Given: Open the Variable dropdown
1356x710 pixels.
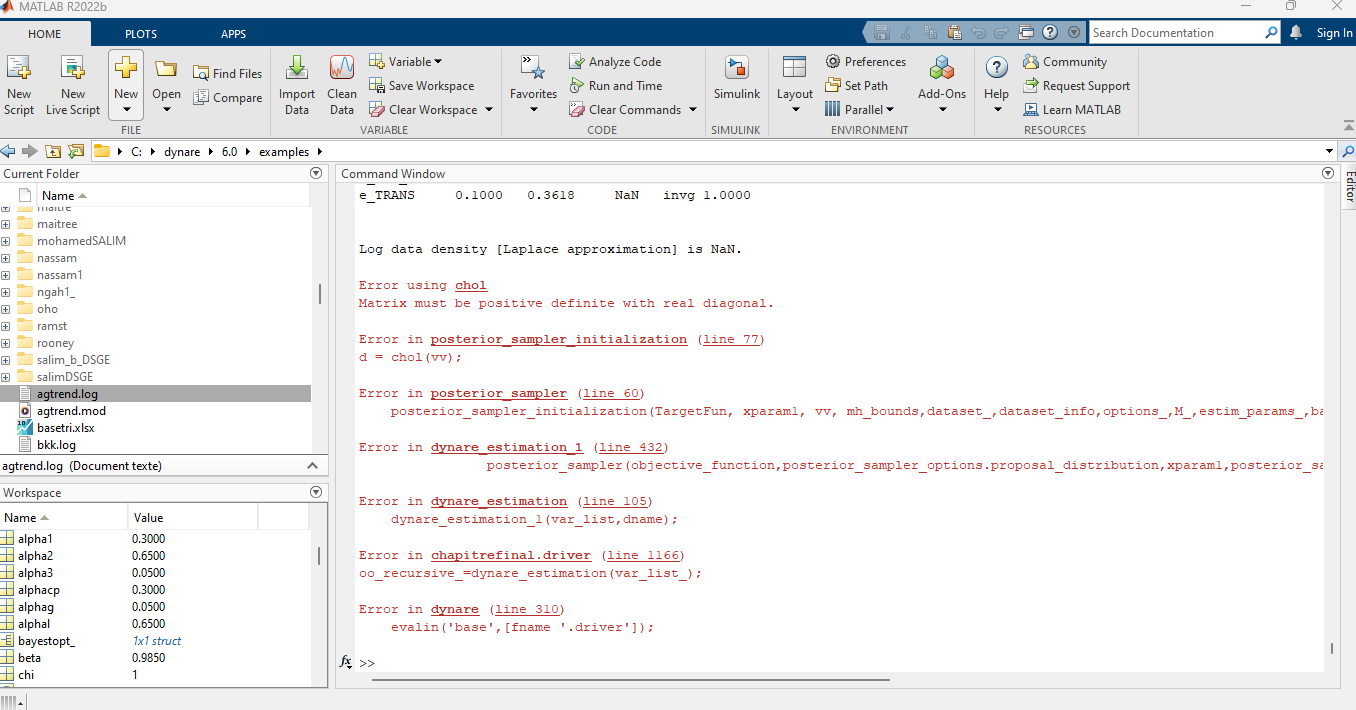Looking at the screenshot, I should click(406, 61).
